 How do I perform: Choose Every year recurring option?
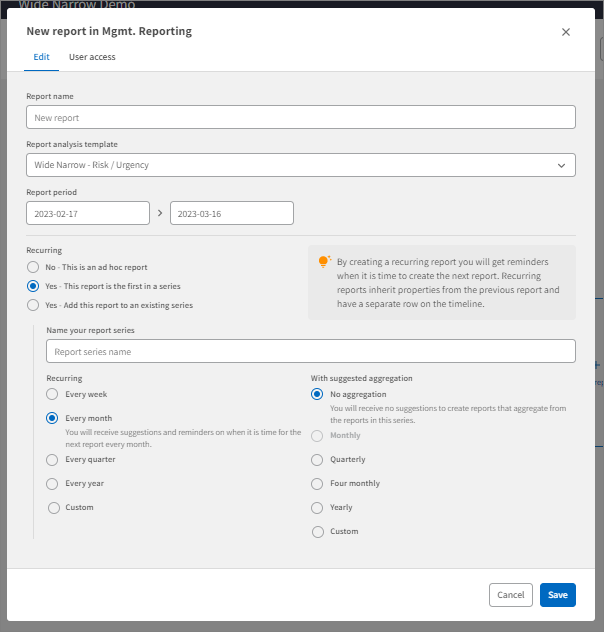(52, 483)
